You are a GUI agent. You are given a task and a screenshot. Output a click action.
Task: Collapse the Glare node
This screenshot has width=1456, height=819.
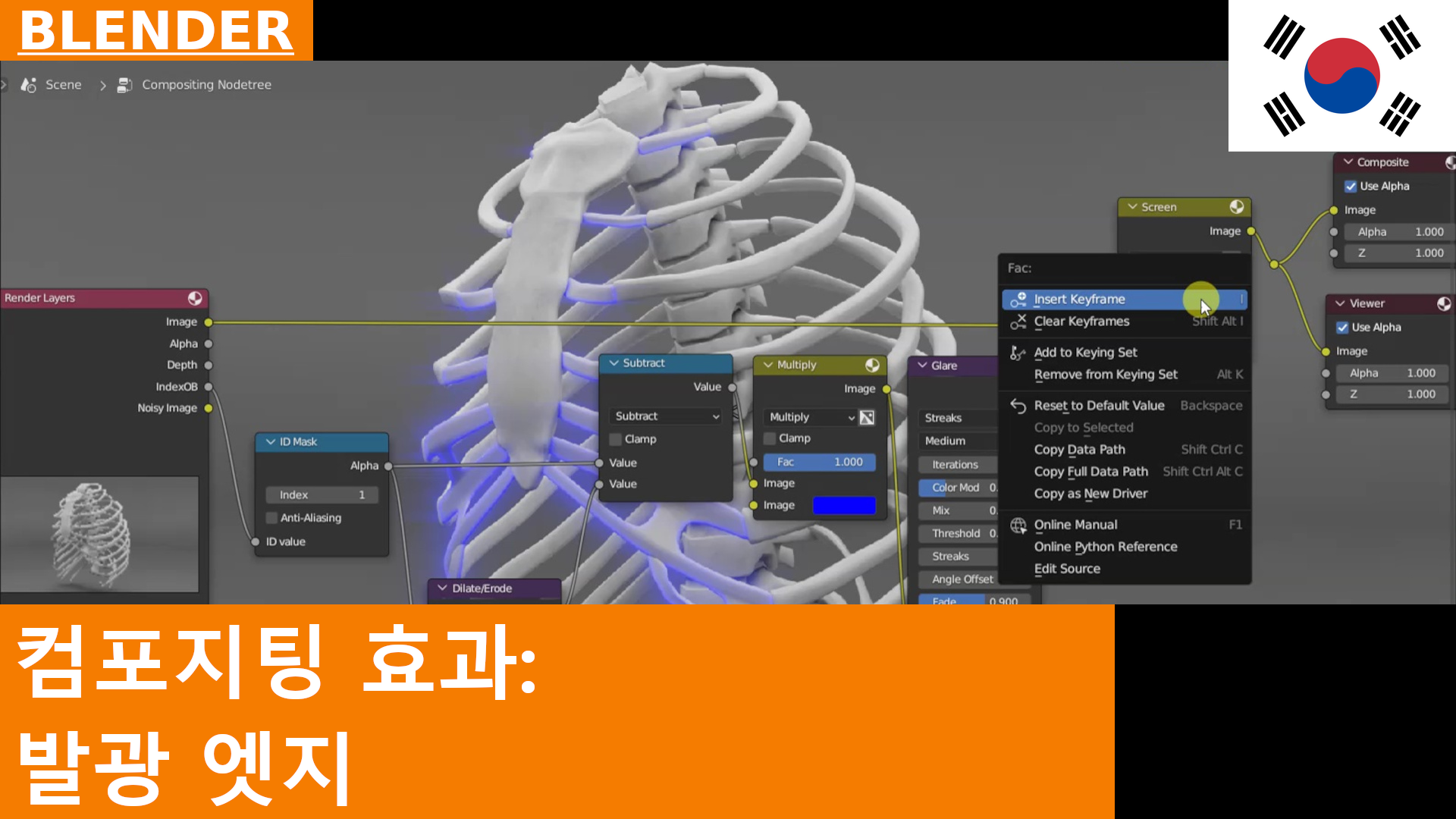click(922, 366)
